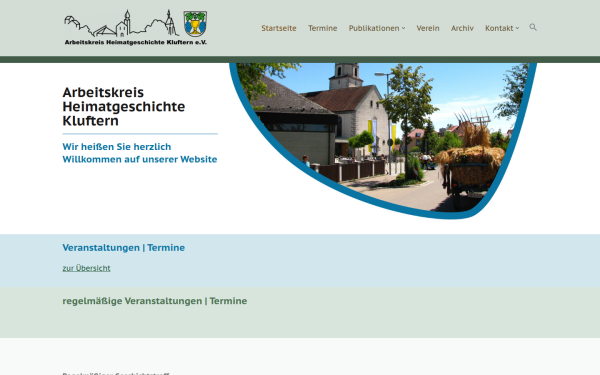Open the Kontakt menu item
This screenshot has height=375, width=600.
(499, 28)
